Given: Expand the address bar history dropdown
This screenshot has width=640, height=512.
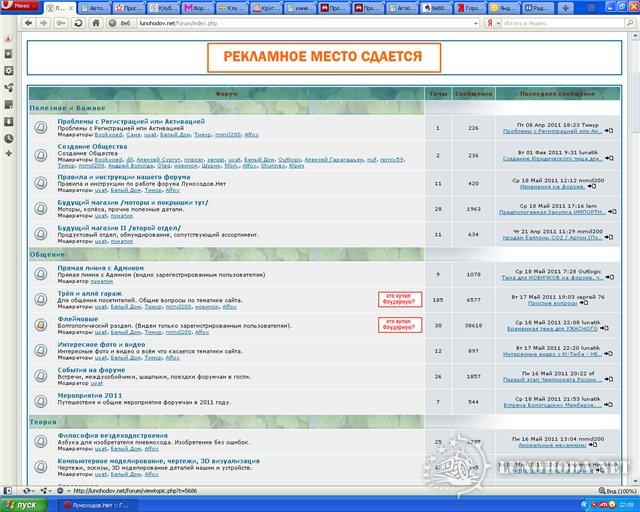Looking at the screenshot, I should click(476, 24).
